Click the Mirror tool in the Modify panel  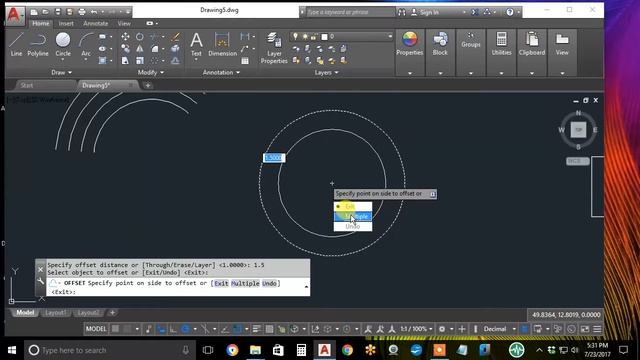click(140, 49)
